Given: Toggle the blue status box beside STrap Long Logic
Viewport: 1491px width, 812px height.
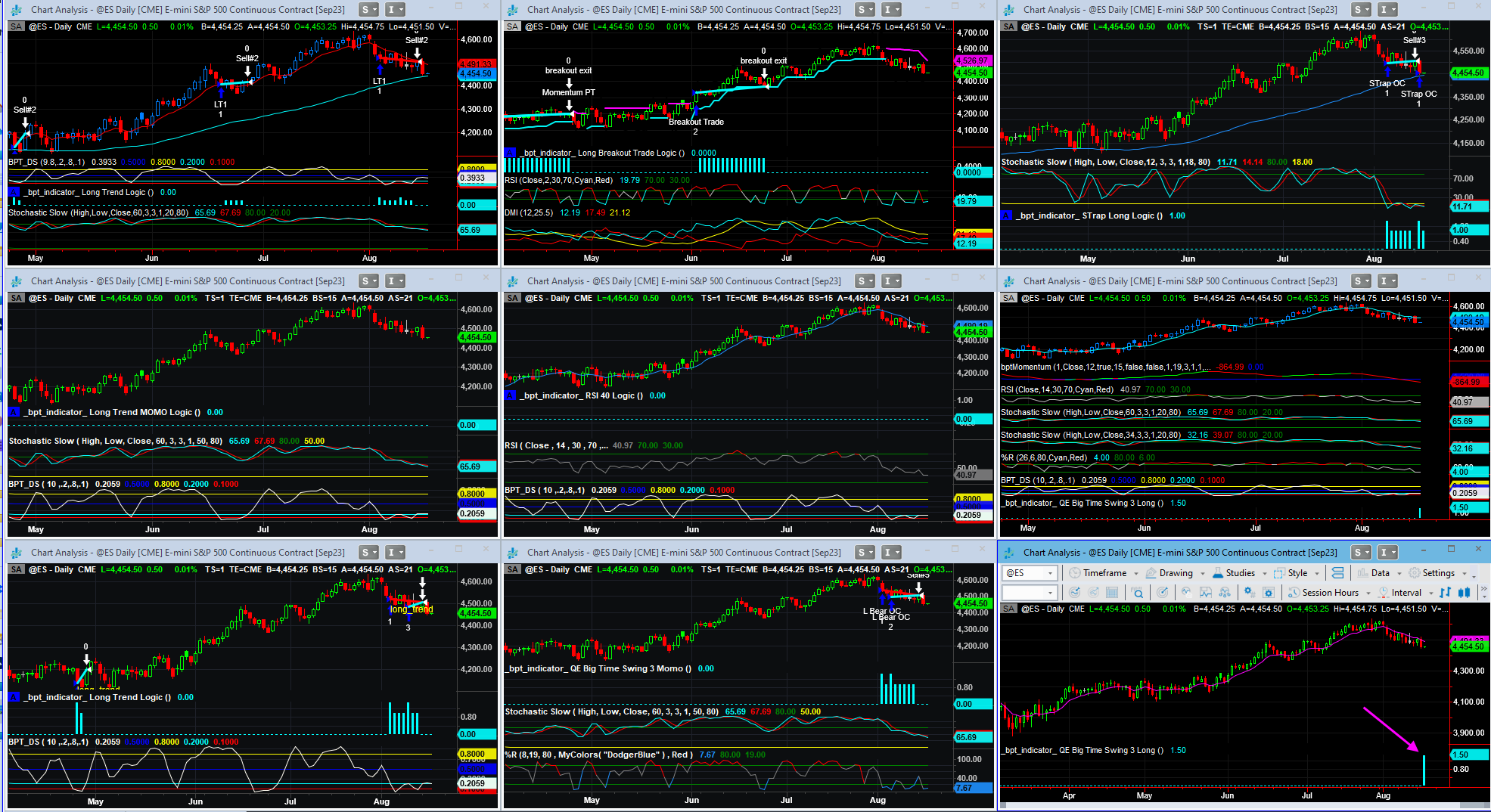Looking at the screenshot, I should pos(1007,215).
